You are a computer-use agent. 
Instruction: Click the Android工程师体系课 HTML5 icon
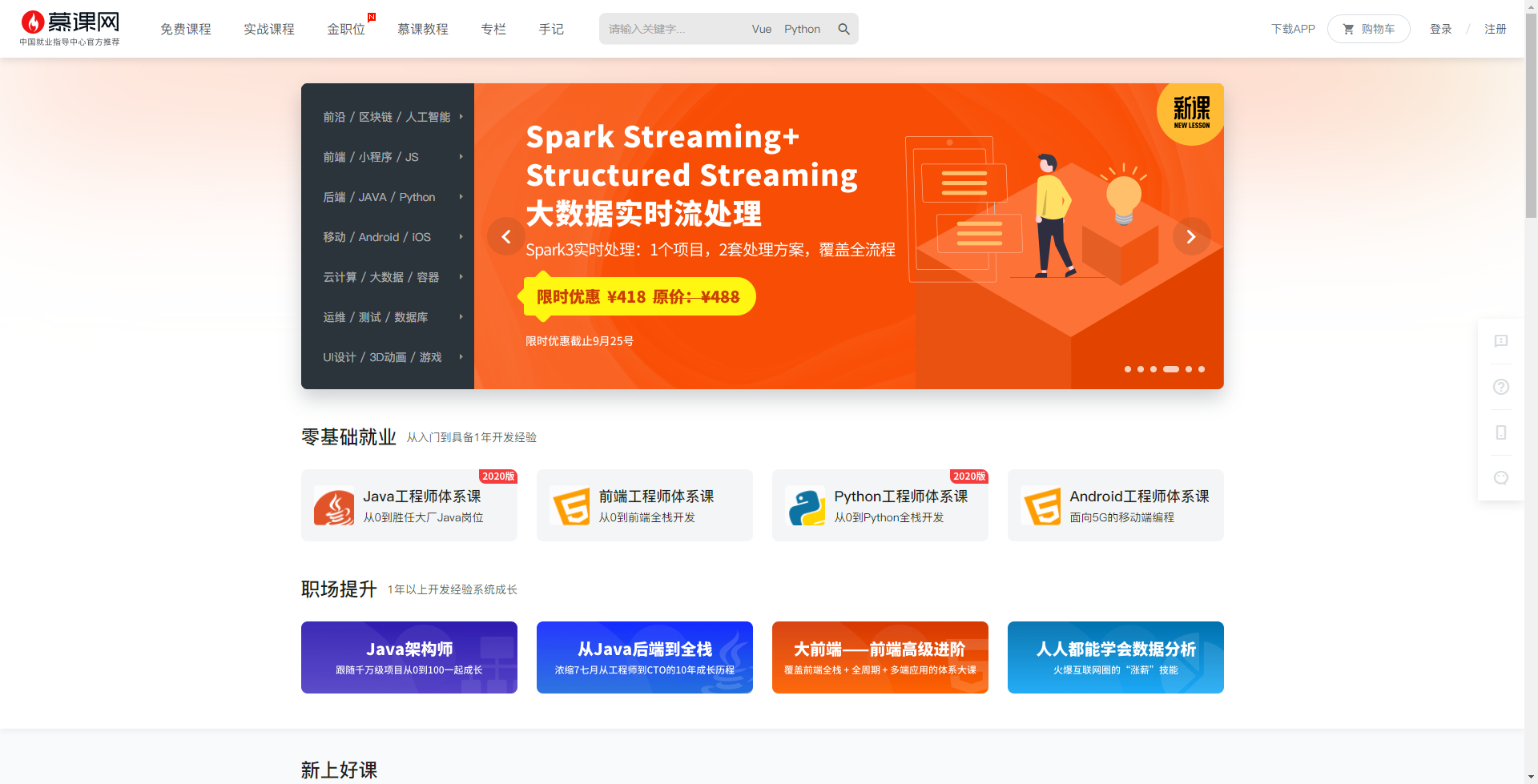click(1041, 506)
